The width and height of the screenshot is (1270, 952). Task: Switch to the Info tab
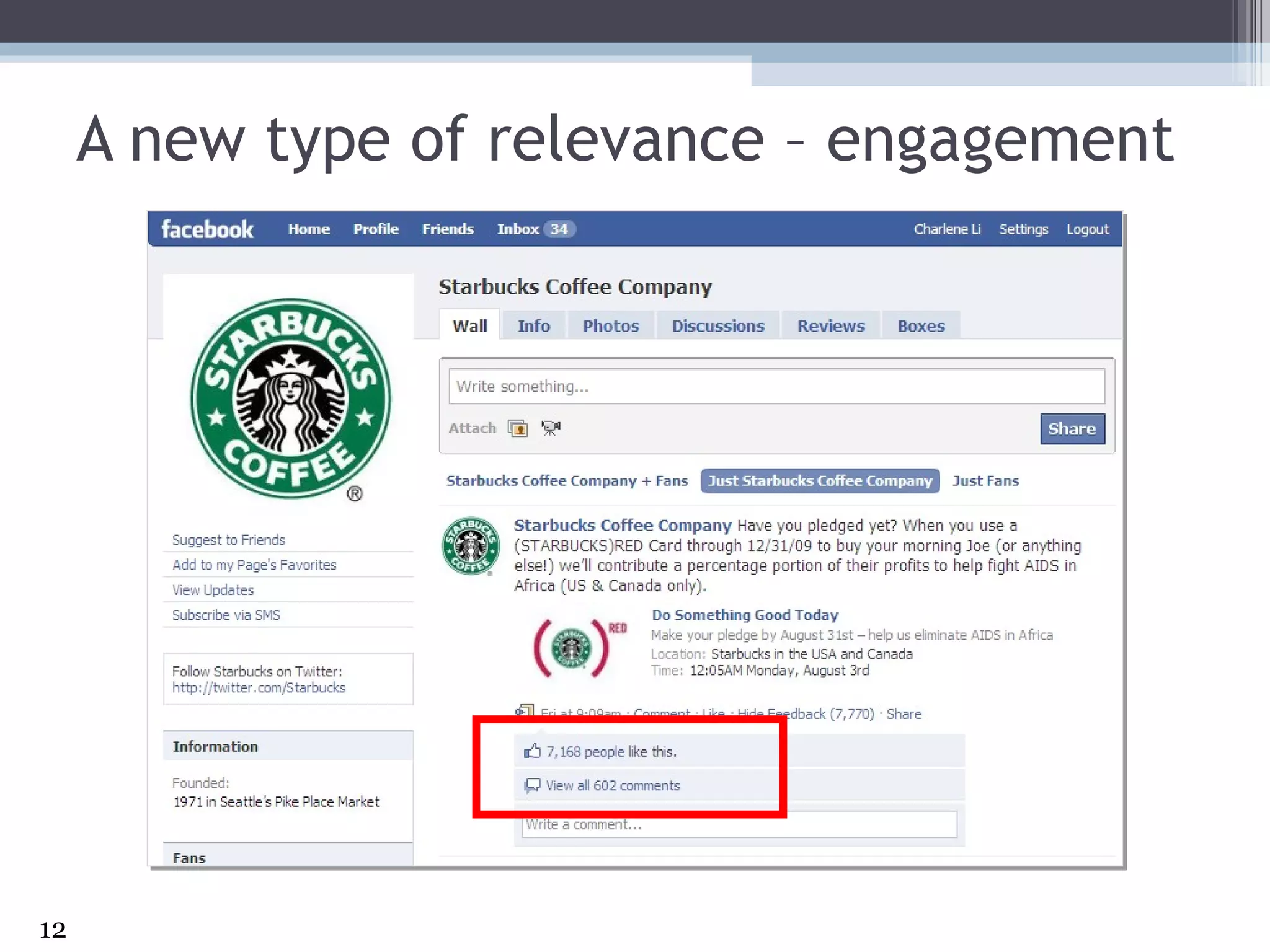[533, 326]
